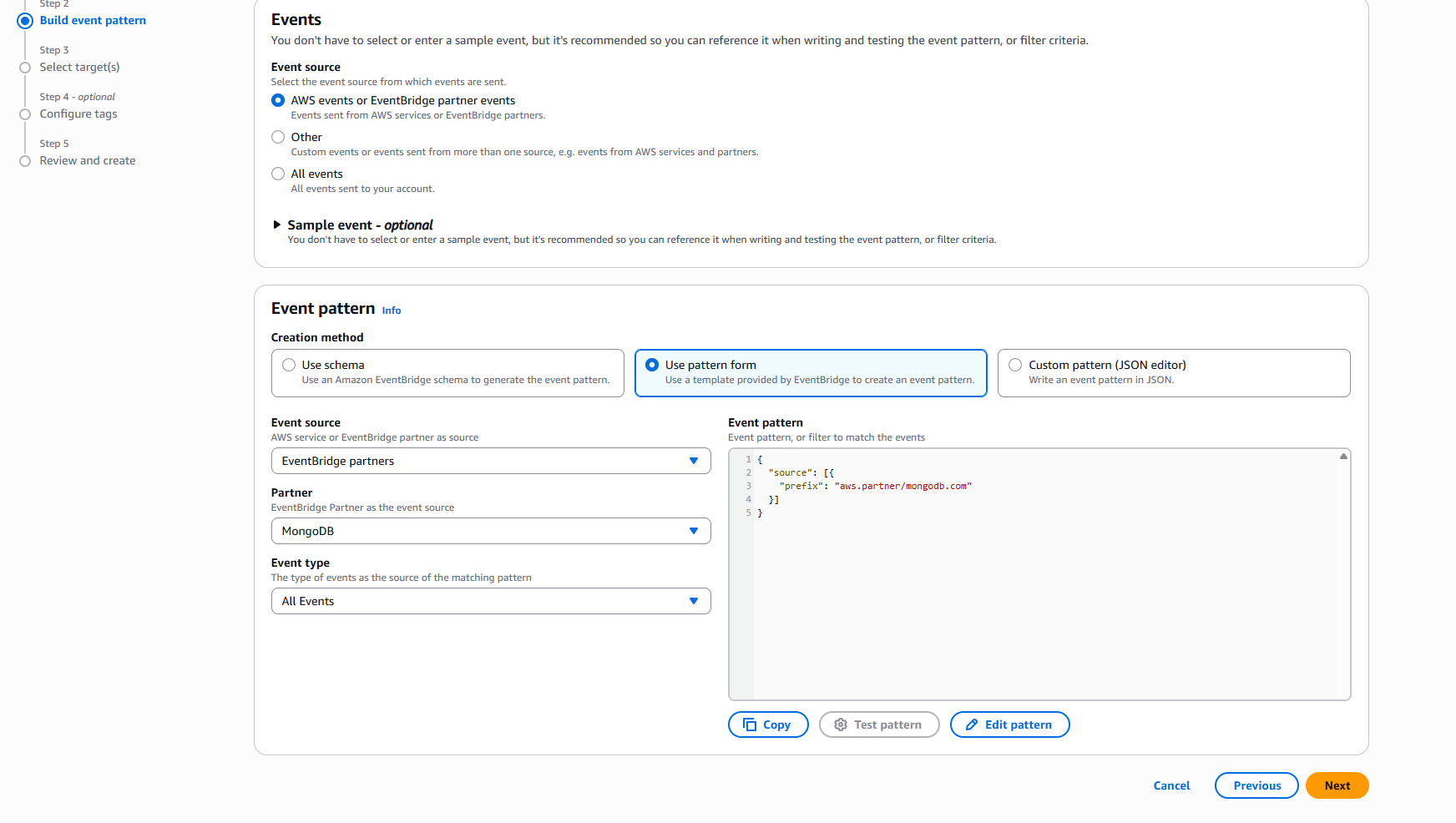Open the Info link beside Event pattern

(391, 310)
